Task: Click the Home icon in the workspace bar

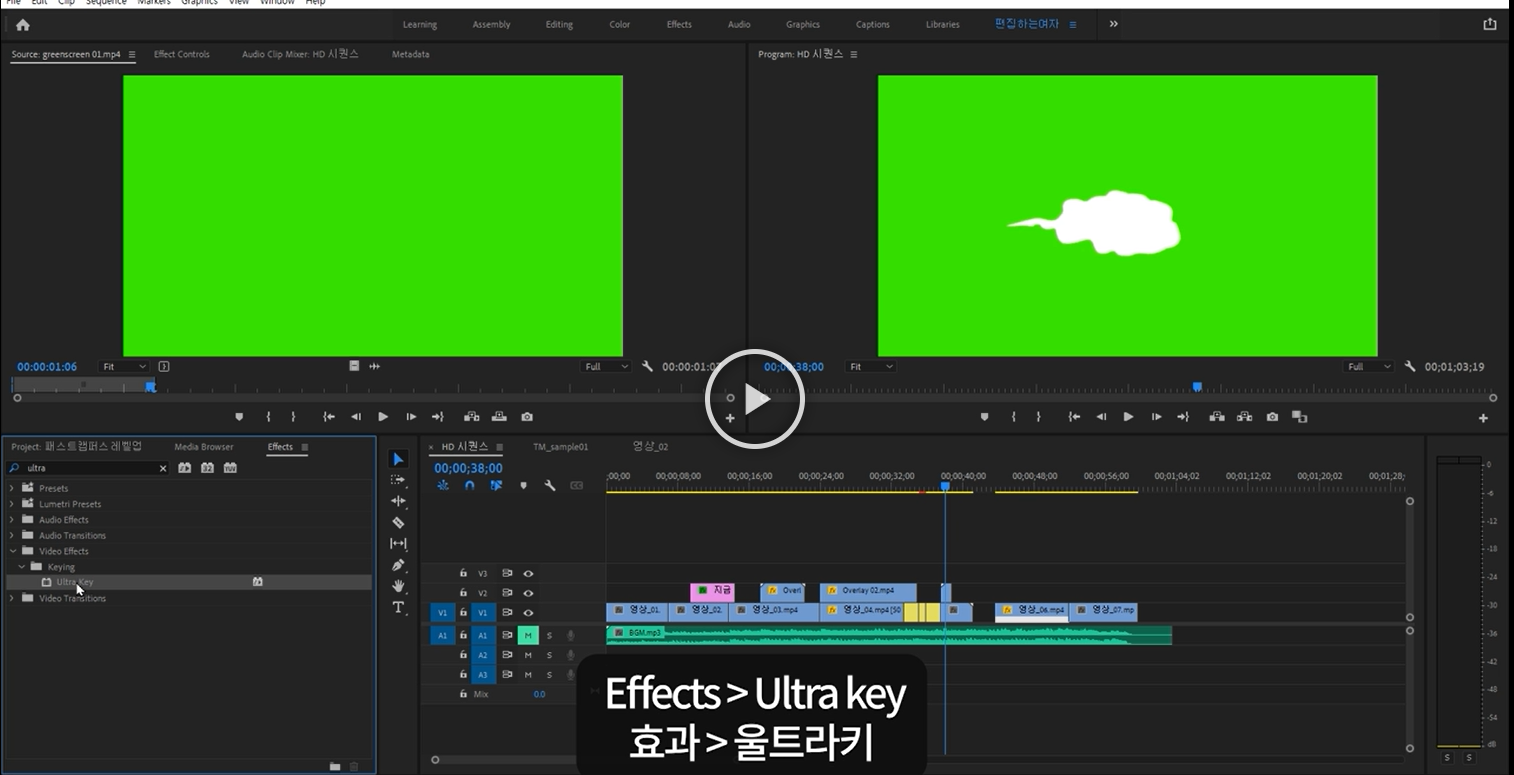Action: click(22, 25)
